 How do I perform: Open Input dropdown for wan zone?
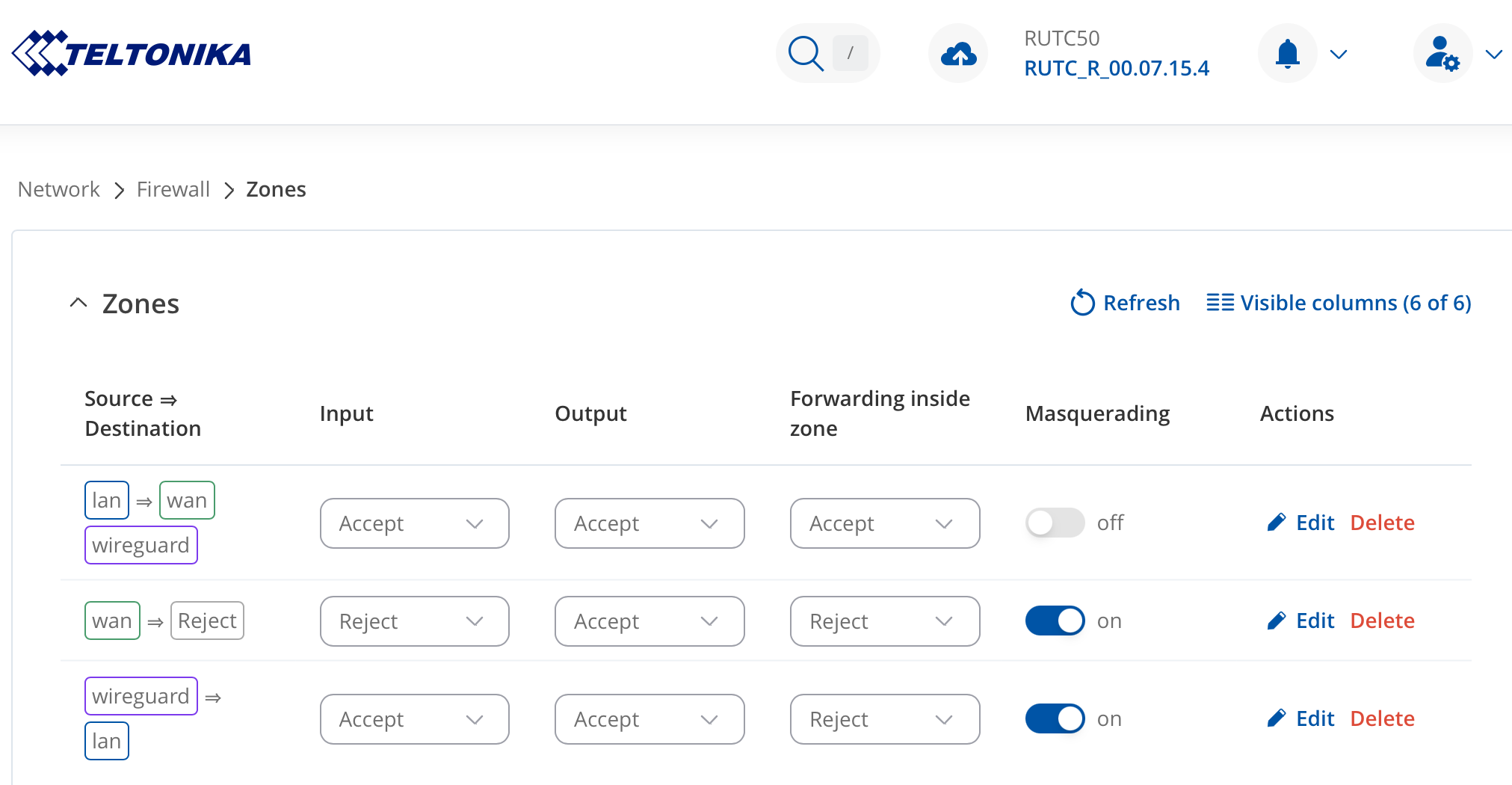tap(415, 621)
